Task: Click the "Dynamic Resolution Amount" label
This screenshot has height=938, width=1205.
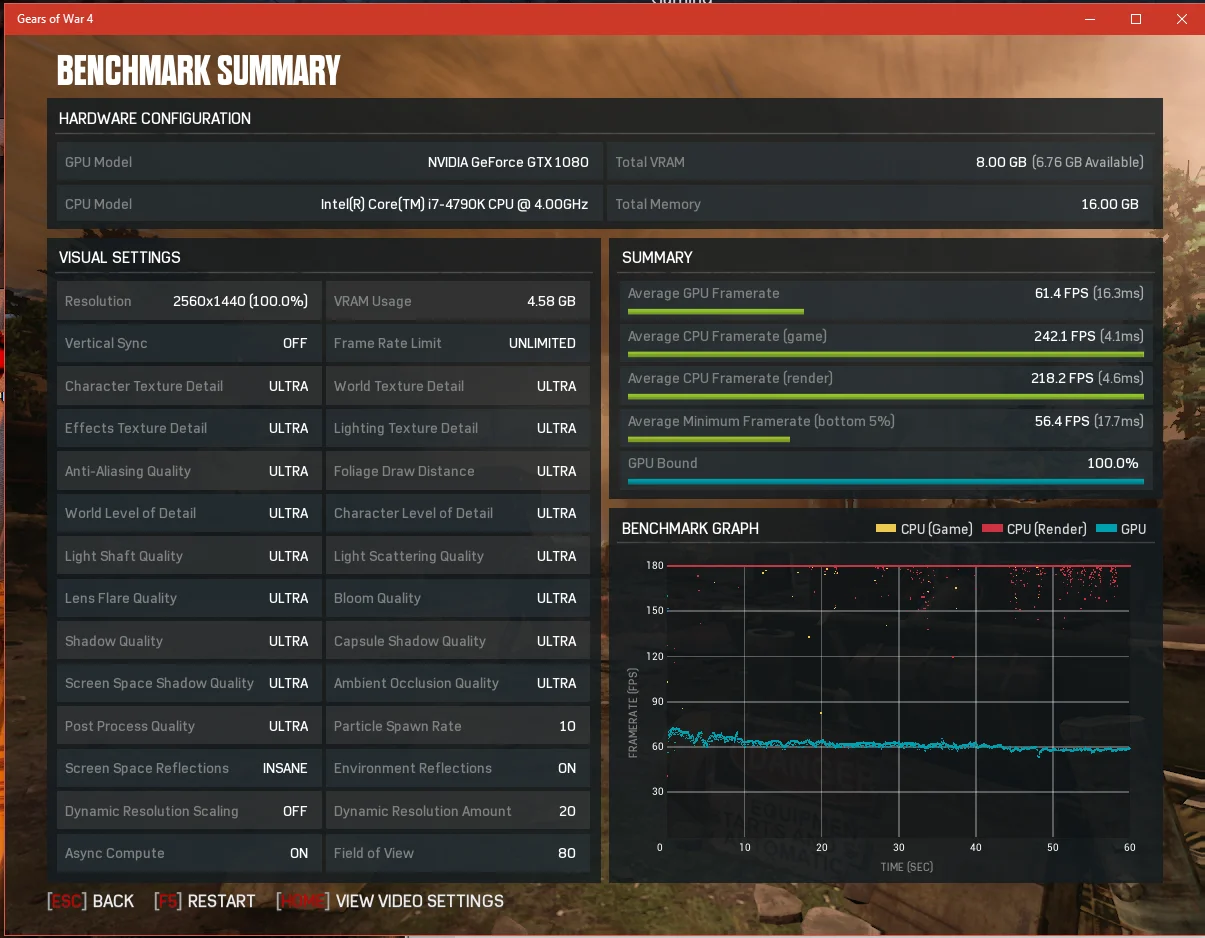Action: [423, 811]
